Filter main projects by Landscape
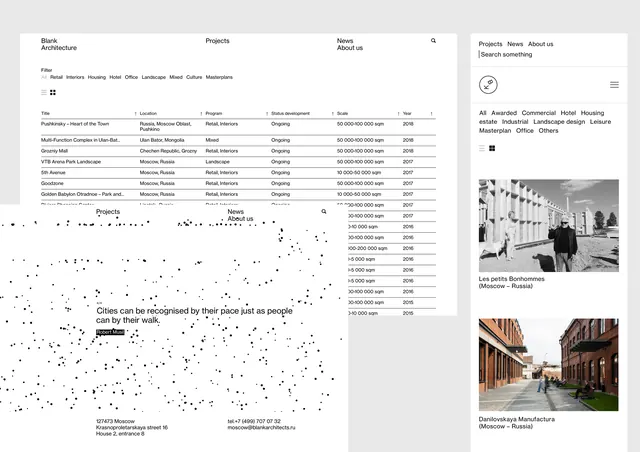 coord(153,77)
